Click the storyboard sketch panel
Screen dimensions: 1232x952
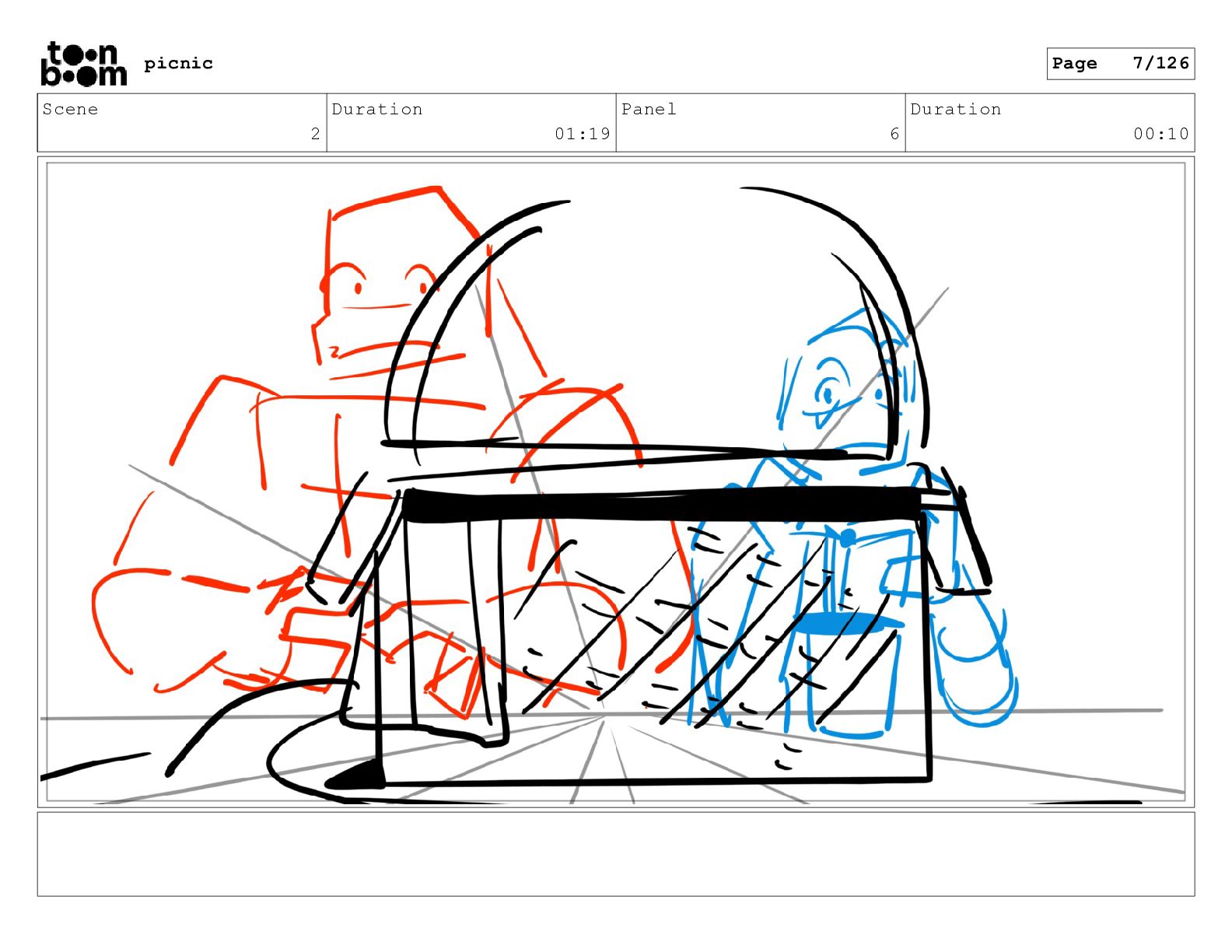tap(616, 481)
